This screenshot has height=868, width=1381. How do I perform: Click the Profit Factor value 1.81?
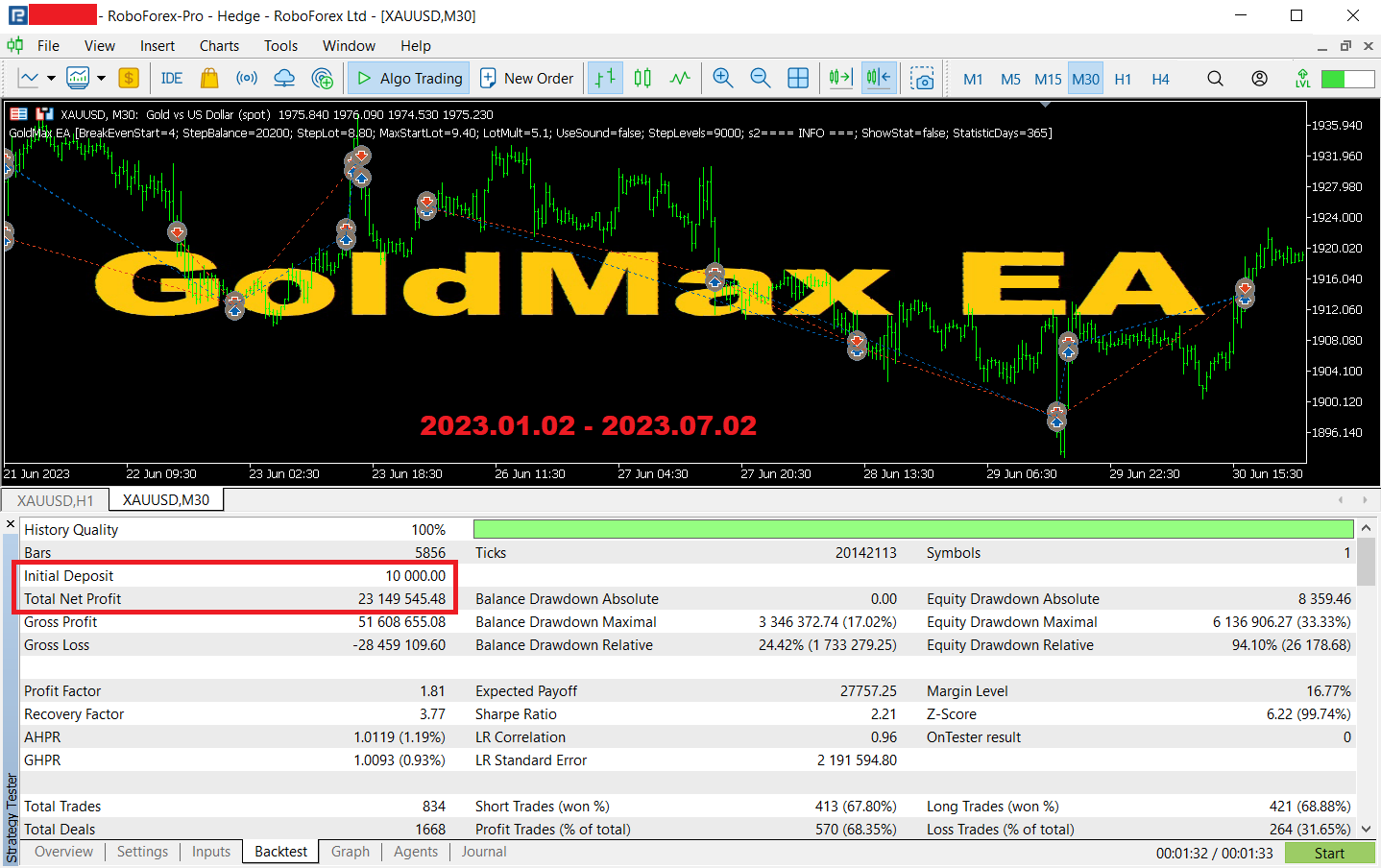pyautogui.click(x=432, y=691)
